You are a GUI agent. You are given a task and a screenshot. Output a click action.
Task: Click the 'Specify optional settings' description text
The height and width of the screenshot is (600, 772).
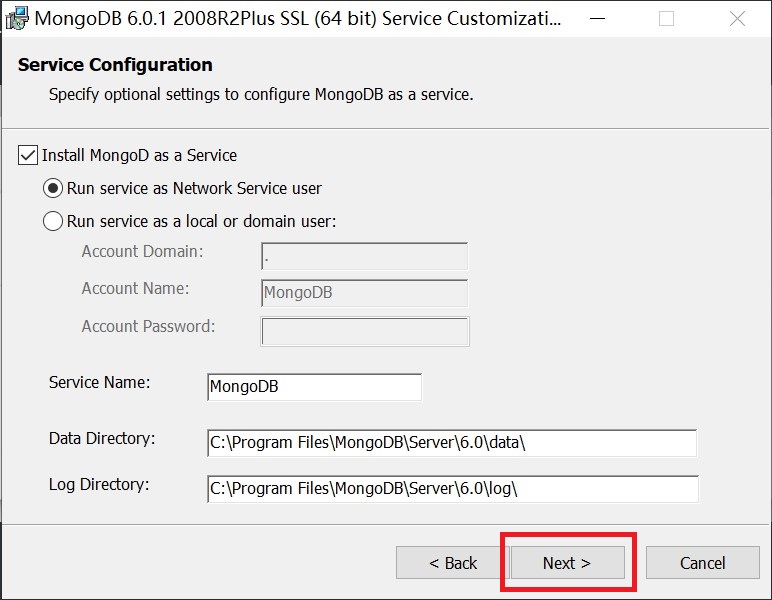point(261,94)
